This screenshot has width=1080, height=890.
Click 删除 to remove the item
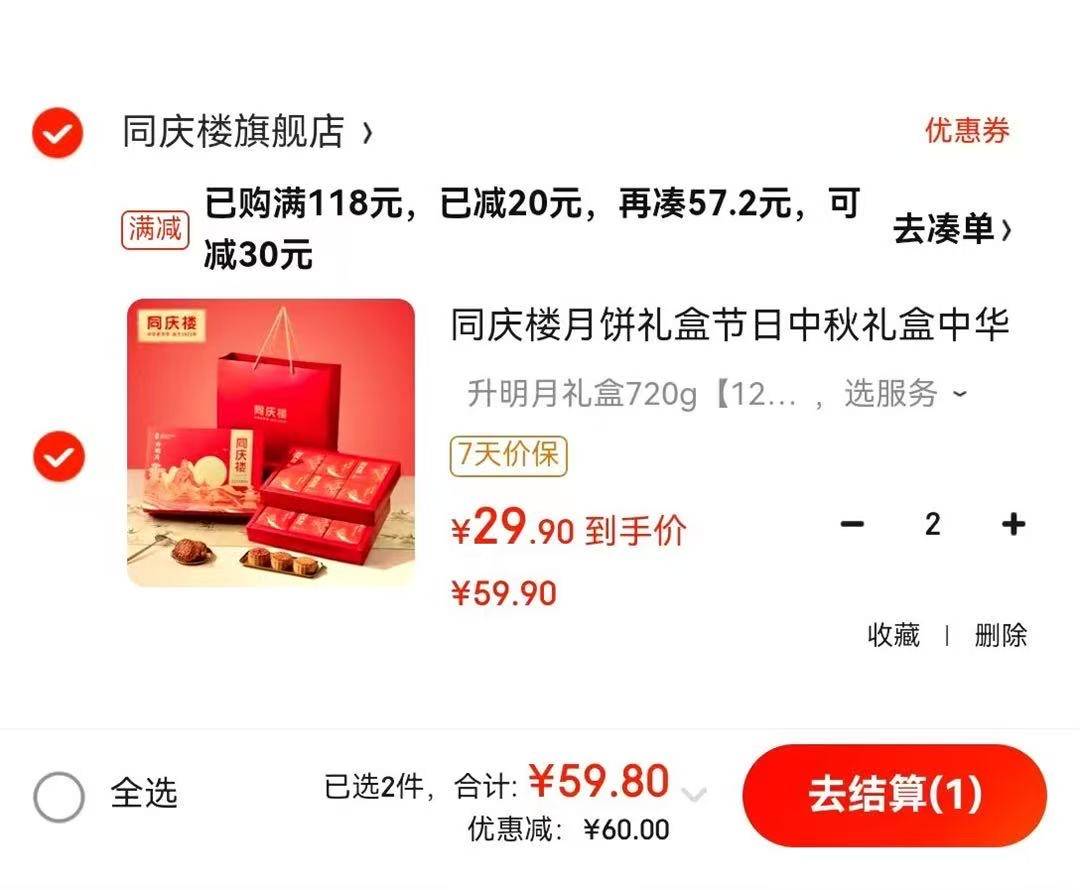[1000, 634]
